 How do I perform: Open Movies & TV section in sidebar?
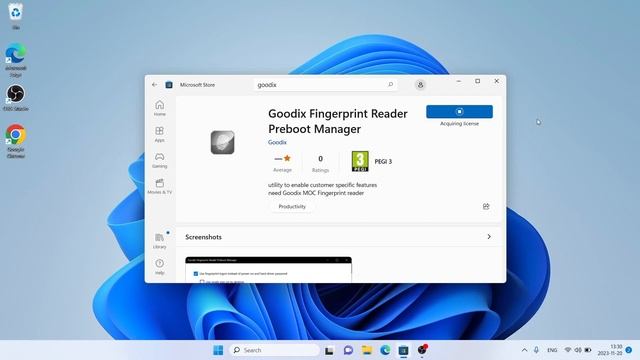160,186
